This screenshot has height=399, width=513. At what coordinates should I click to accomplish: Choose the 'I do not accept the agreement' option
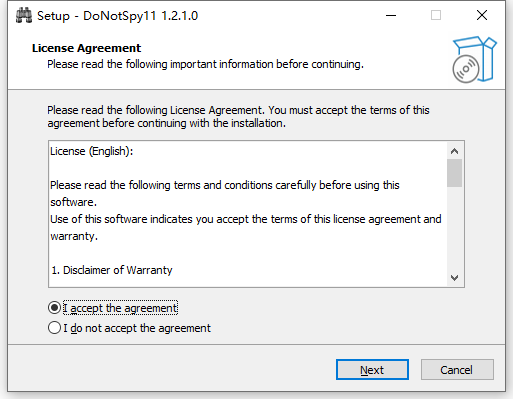(x=54, y=328)
